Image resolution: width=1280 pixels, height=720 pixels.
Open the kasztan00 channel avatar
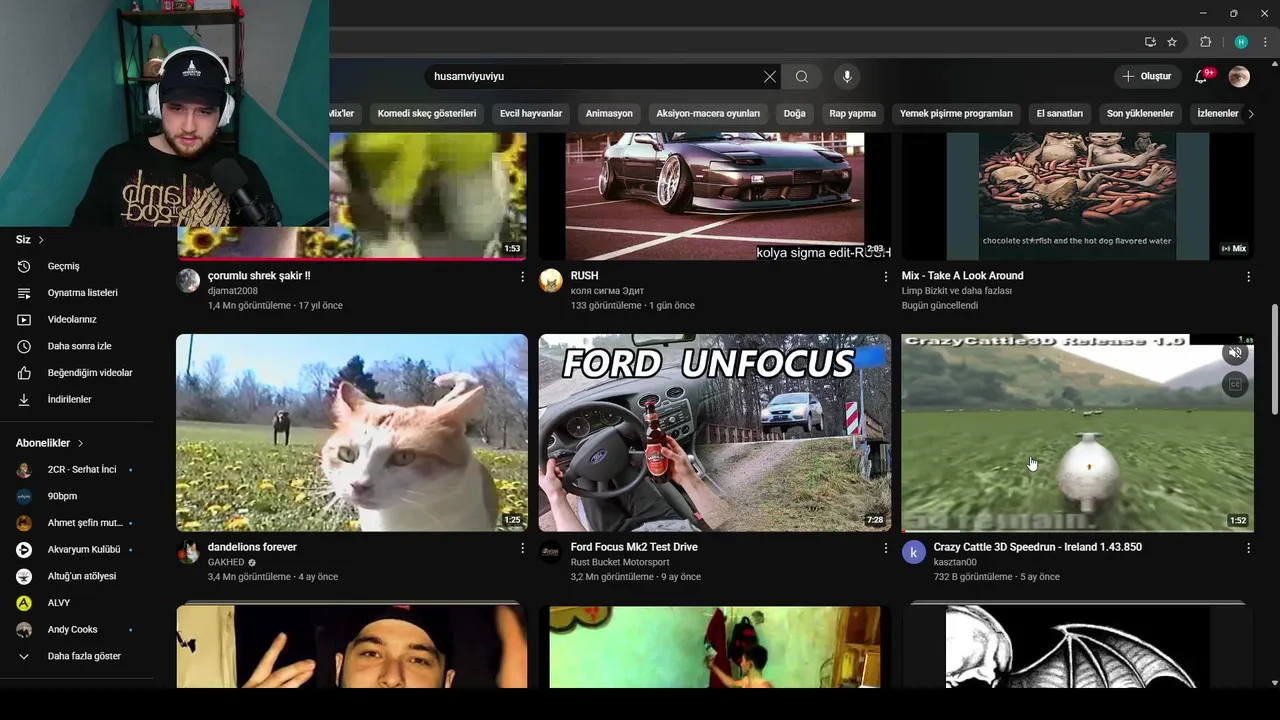[x=914, y=552]
